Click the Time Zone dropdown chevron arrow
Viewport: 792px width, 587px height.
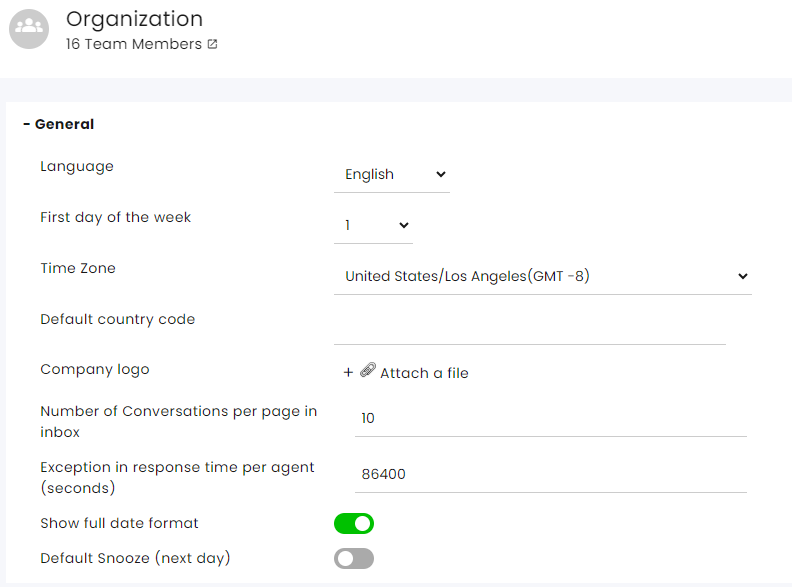742,276
